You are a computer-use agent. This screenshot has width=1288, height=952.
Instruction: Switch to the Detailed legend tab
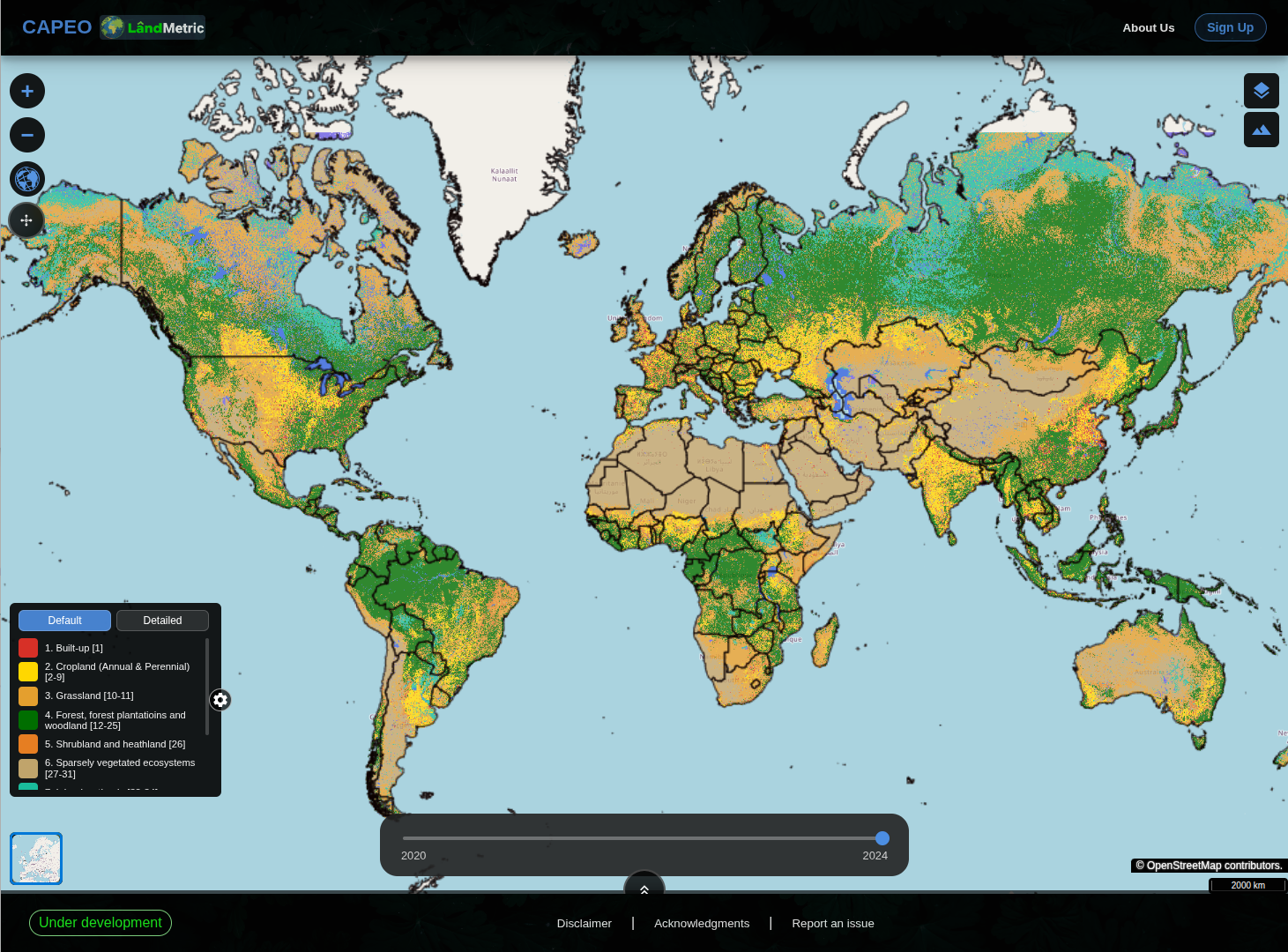[x=163, y=621]
